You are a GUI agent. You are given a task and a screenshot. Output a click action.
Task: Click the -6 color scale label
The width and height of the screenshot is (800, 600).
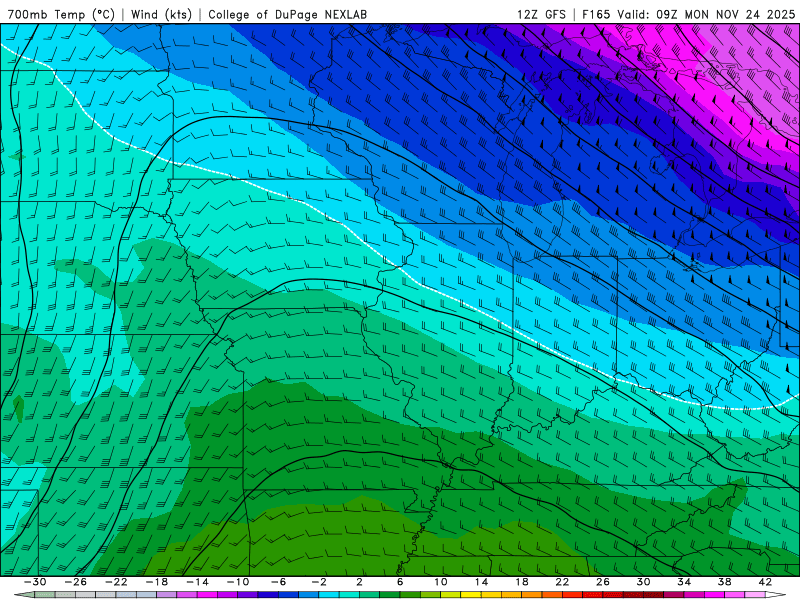(x=278, y=582)
